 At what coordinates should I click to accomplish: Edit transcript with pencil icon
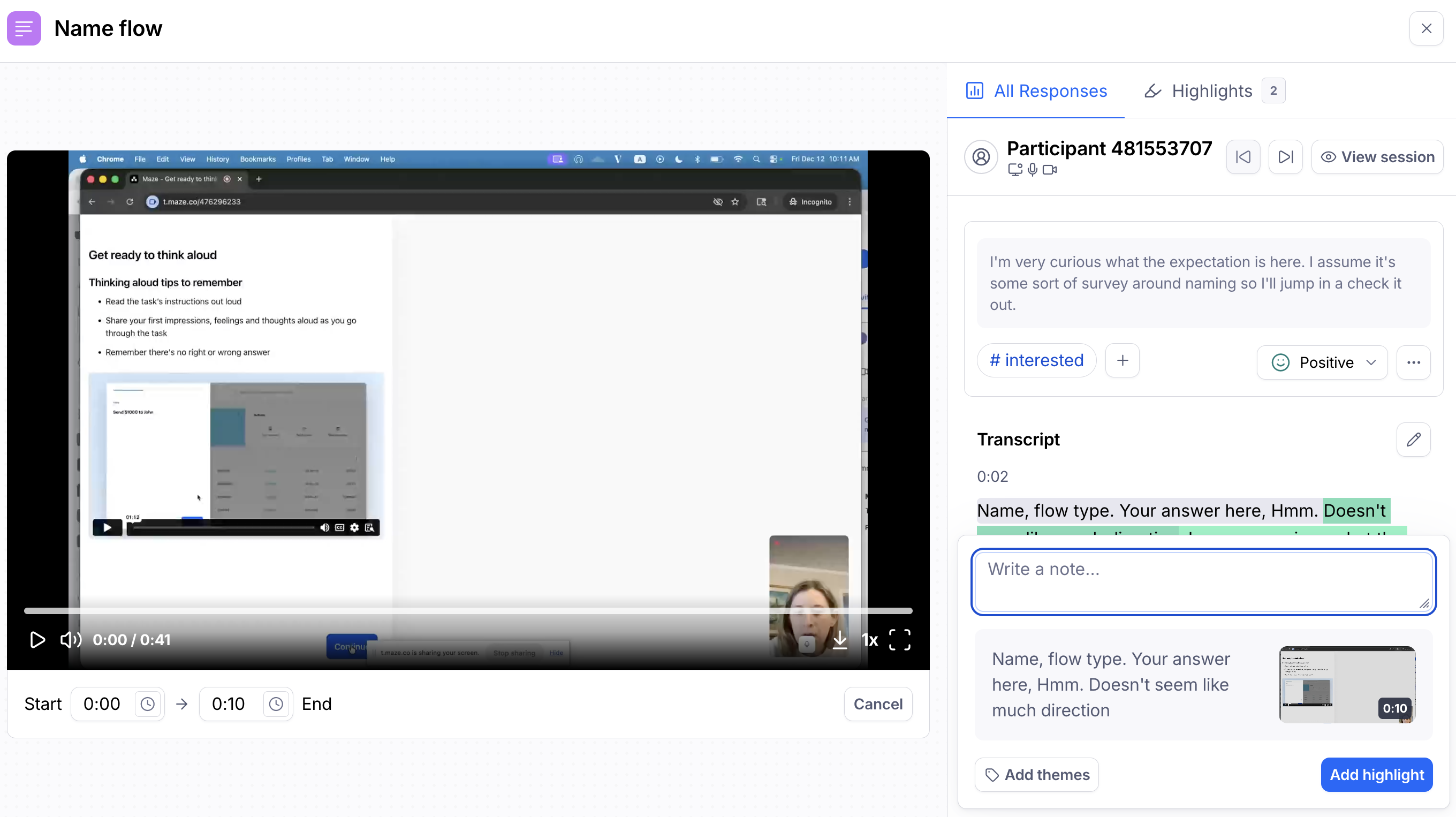[x=1413, y=440]
